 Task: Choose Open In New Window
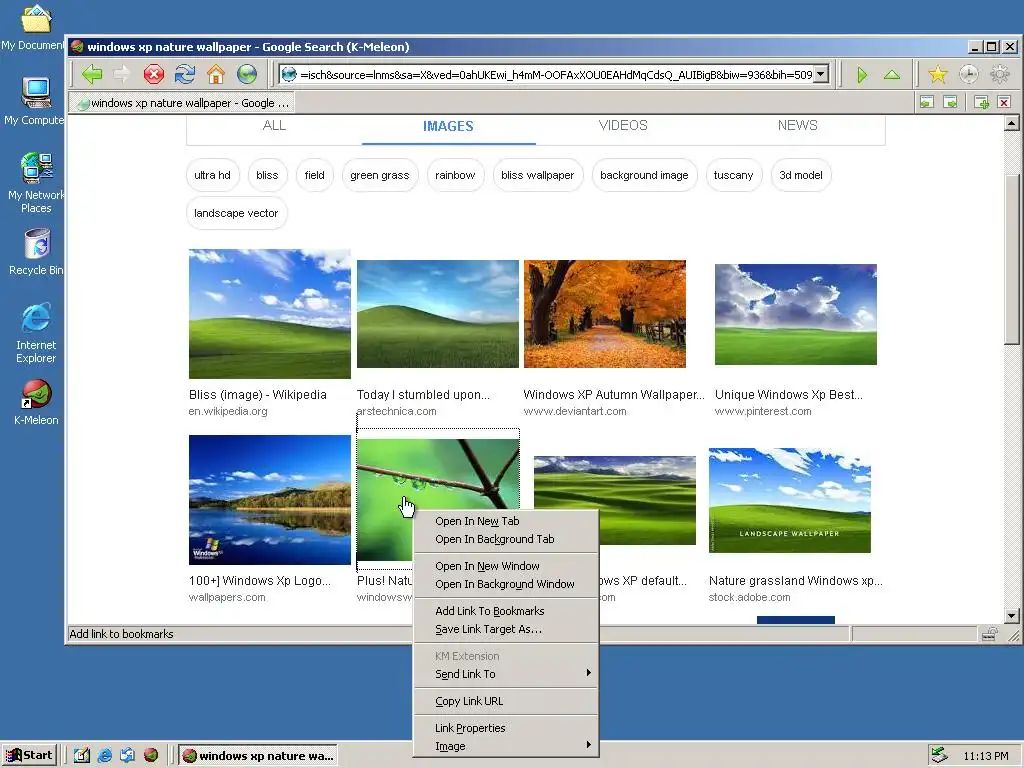coord(507,566)
